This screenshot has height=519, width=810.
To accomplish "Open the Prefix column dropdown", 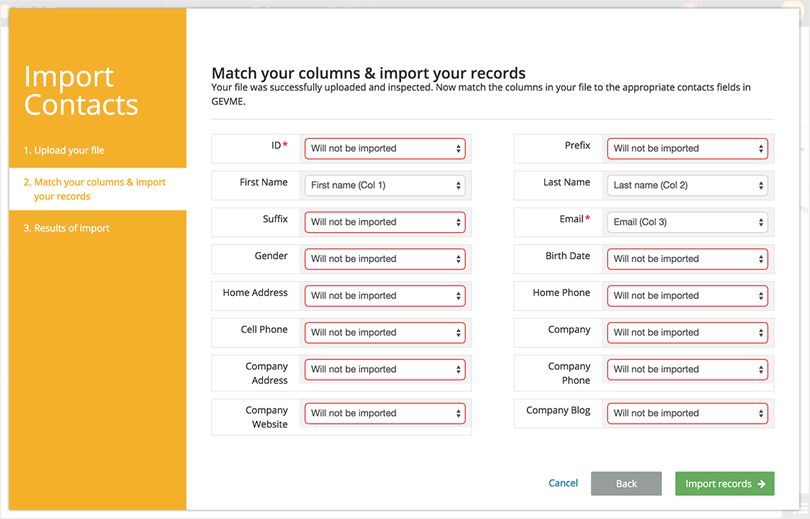I will tap(687, 149).
